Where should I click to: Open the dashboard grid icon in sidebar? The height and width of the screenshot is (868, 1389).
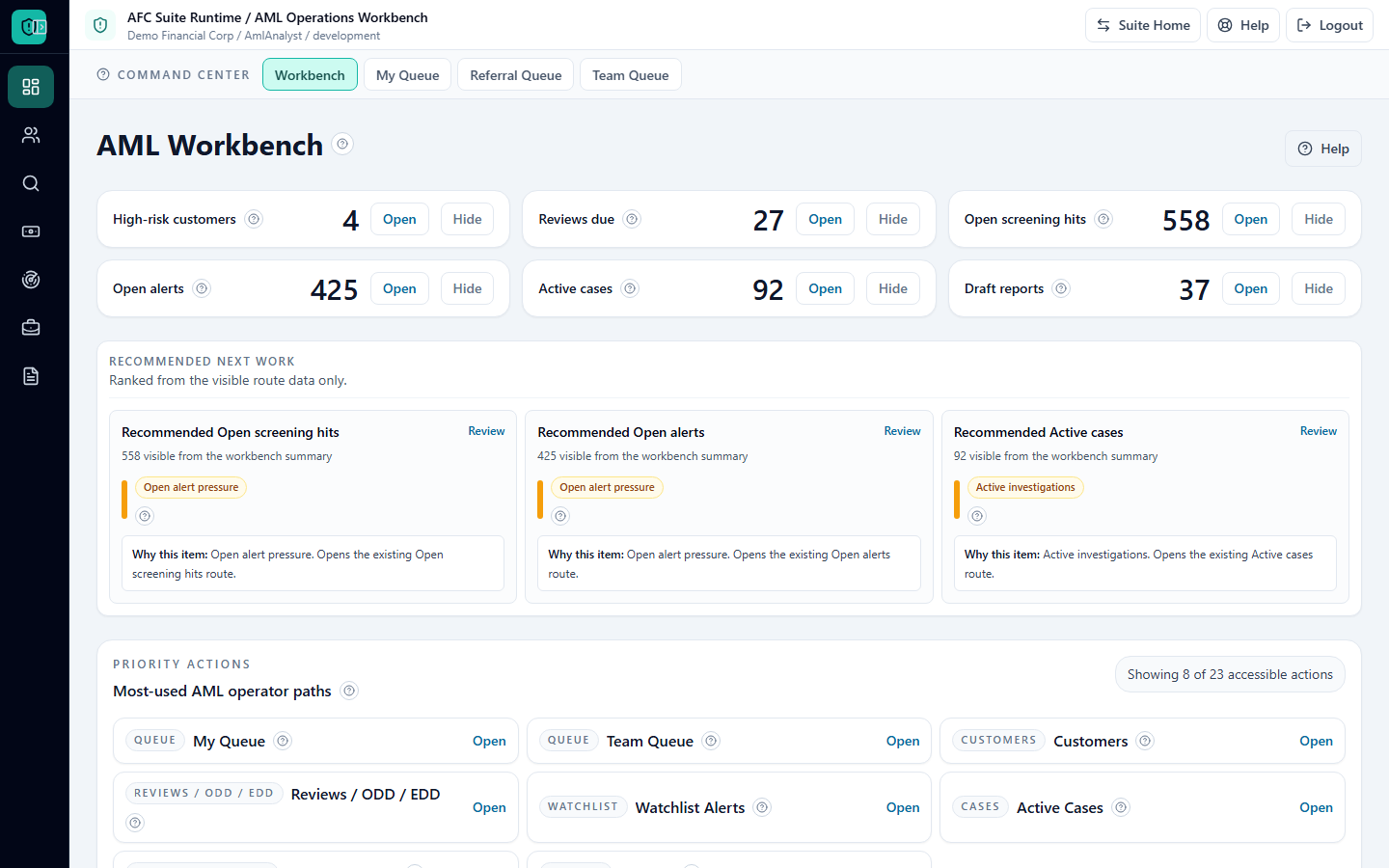(31, 87)
